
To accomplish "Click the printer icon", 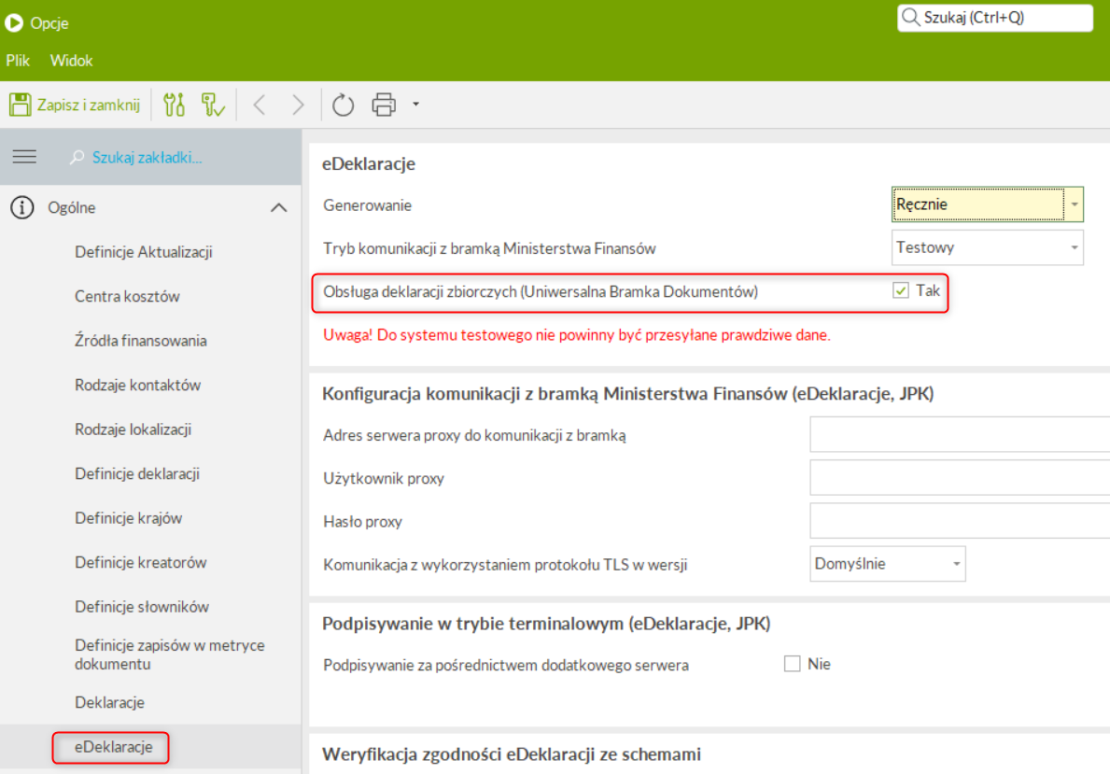I will (x=383, y=104).
